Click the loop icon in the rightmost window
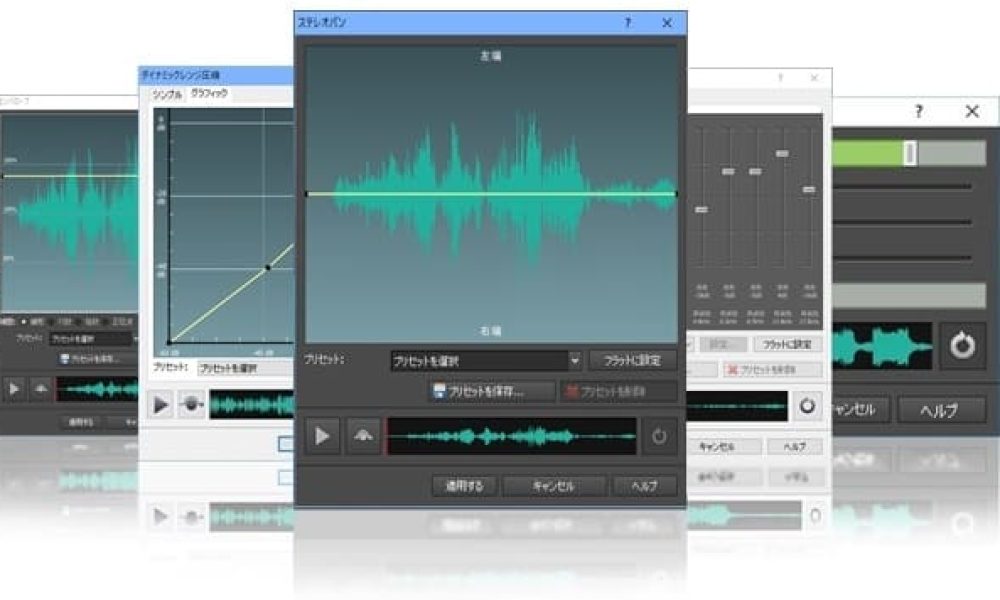 [x=962, y=346]
